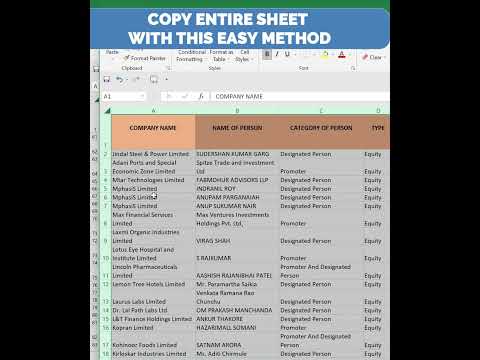Select cell Jindal Steel & Power Limited
The width and height of the screenshot is (480, 360).
153,154
